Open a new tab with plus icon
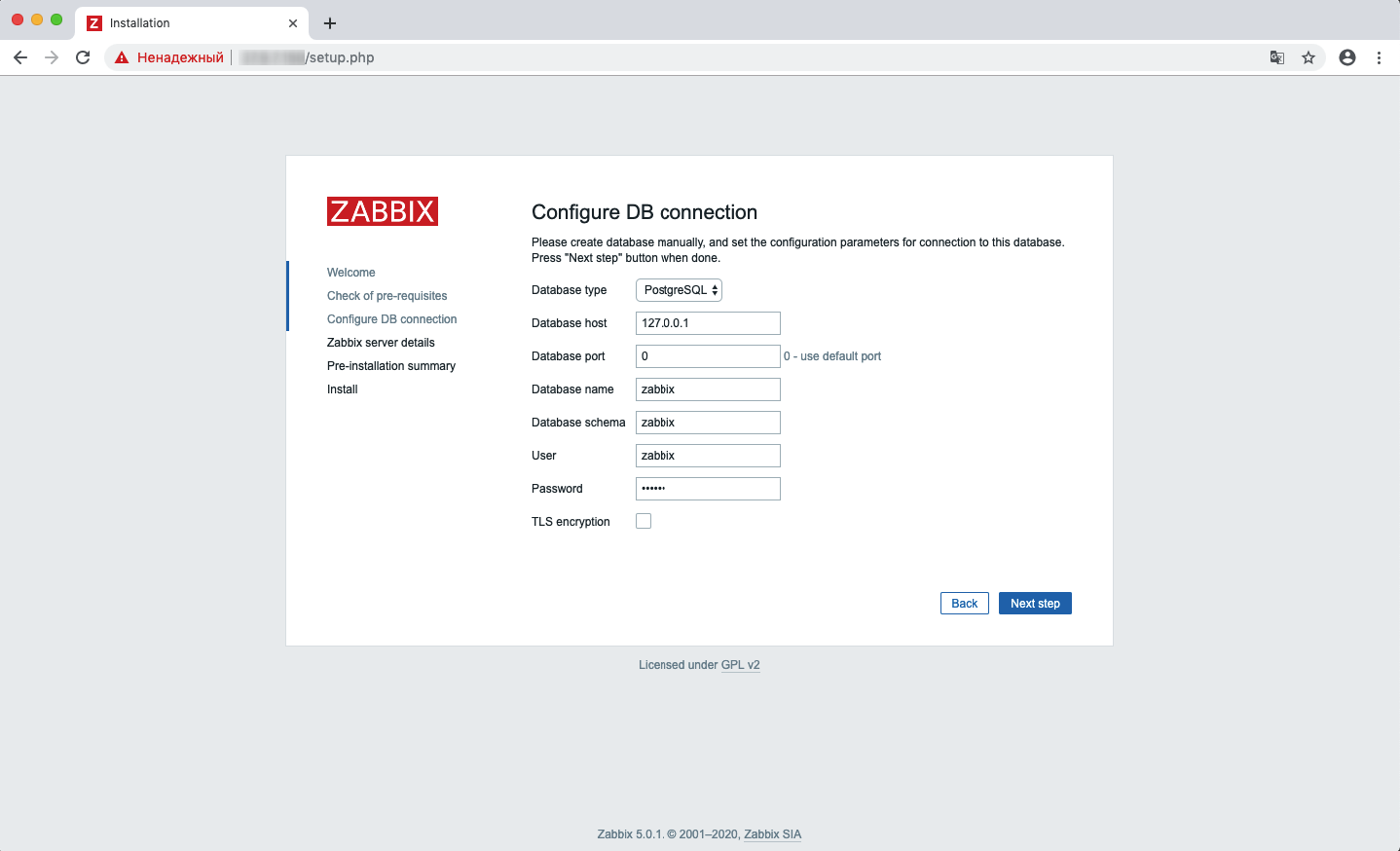1400x851 pixels. click(330, 23)
